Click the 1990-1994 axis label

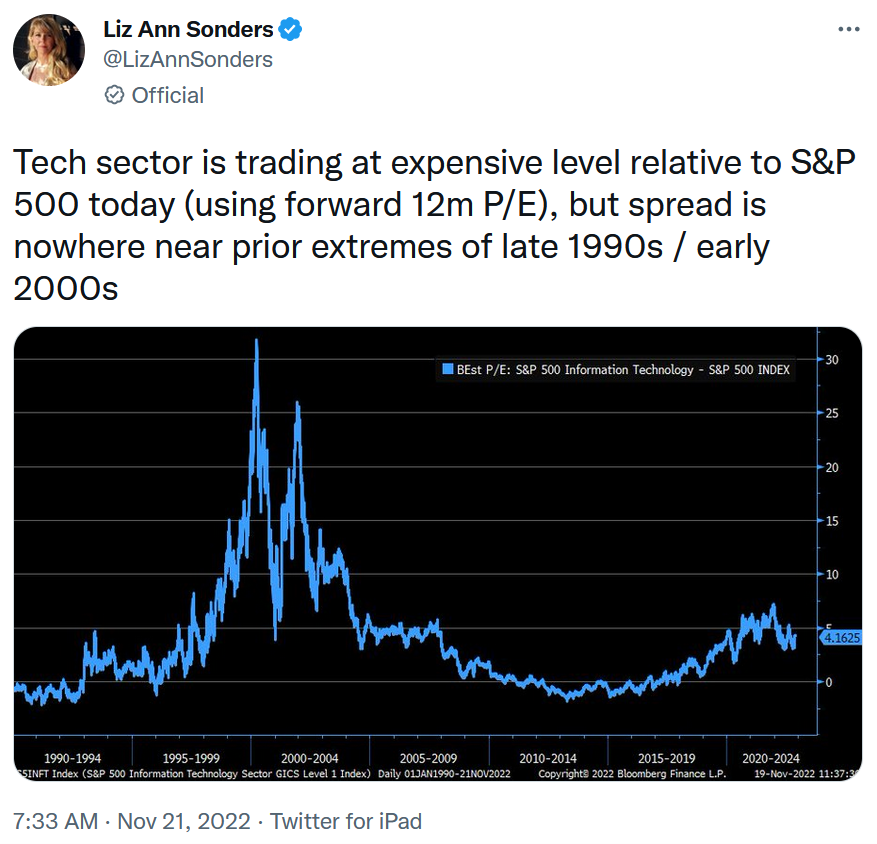74,758
